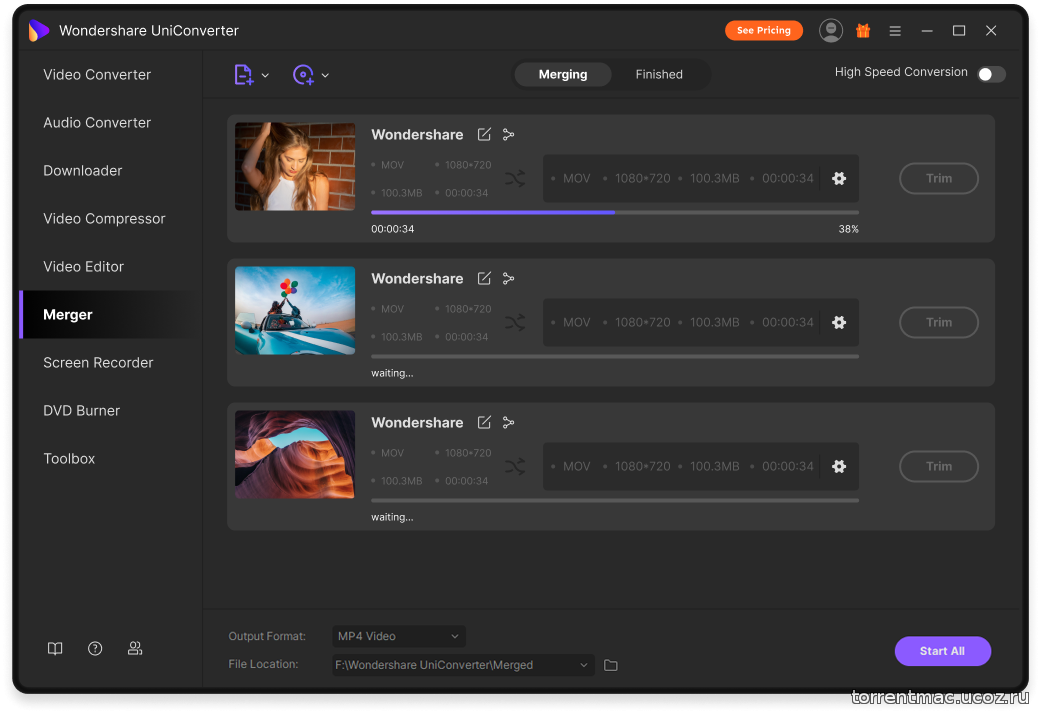The image size is (1041, 714).
Task: Open the hamburger menu icon
Action: pos(895,31)
